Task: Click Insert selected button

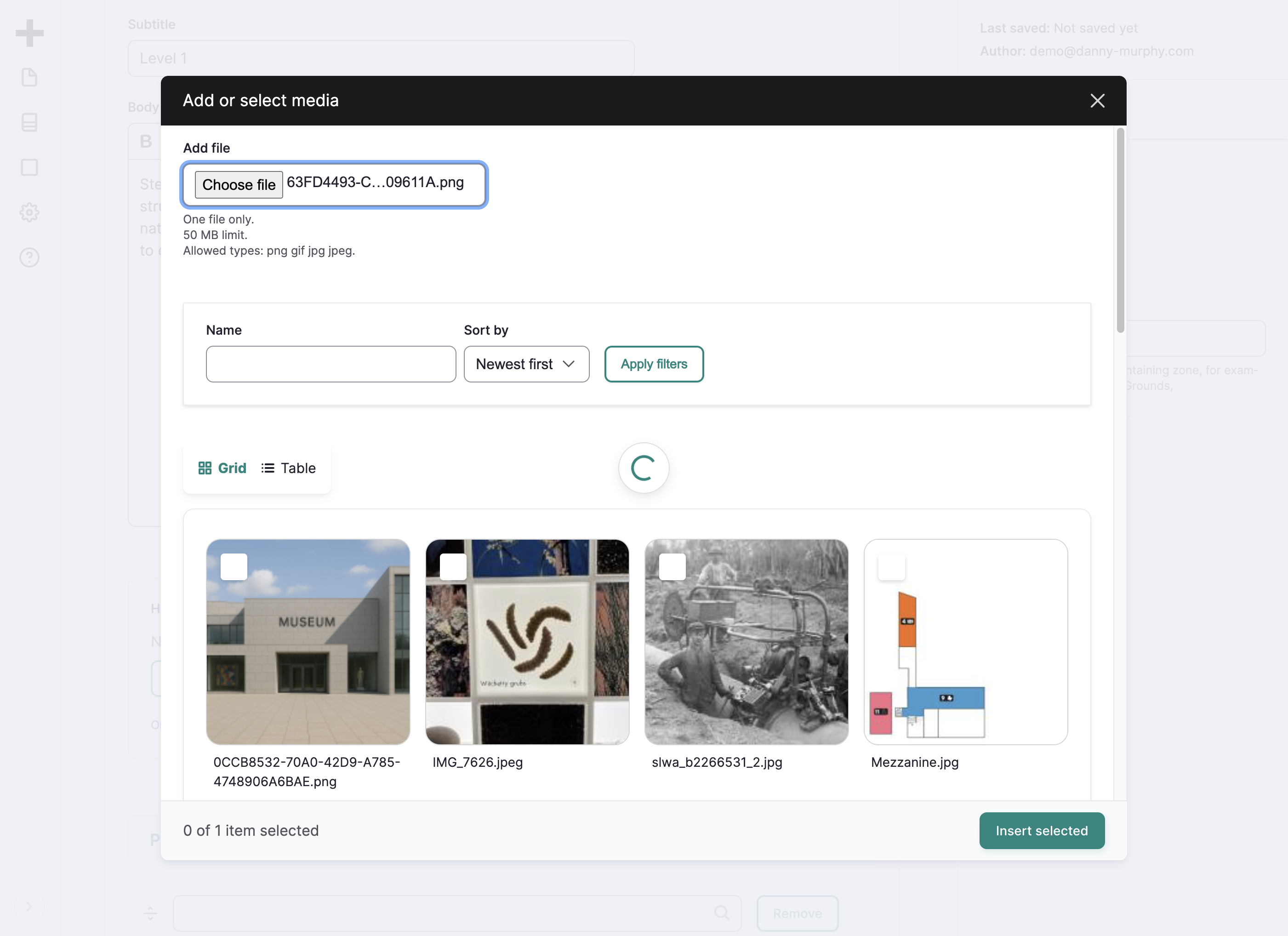Action: 1042,830
